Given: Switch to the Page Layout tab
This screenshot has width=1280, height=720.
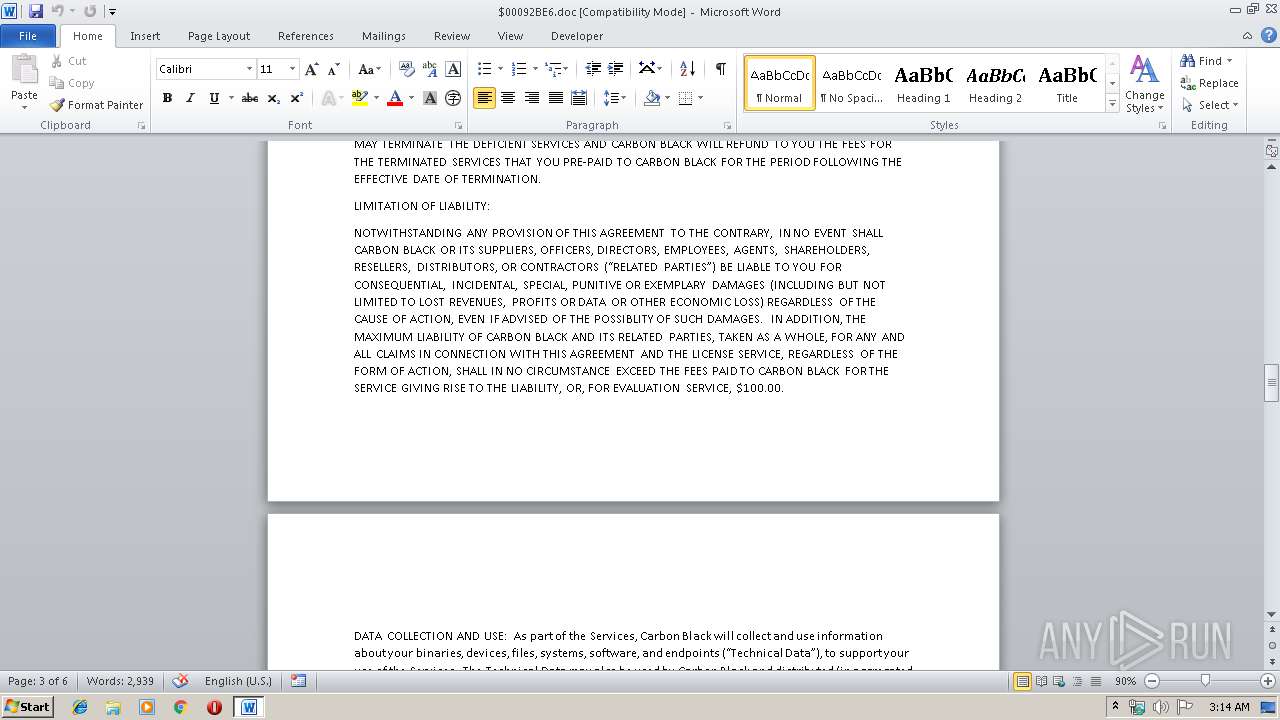Looking at the screenshot, I should pos(219,36).
